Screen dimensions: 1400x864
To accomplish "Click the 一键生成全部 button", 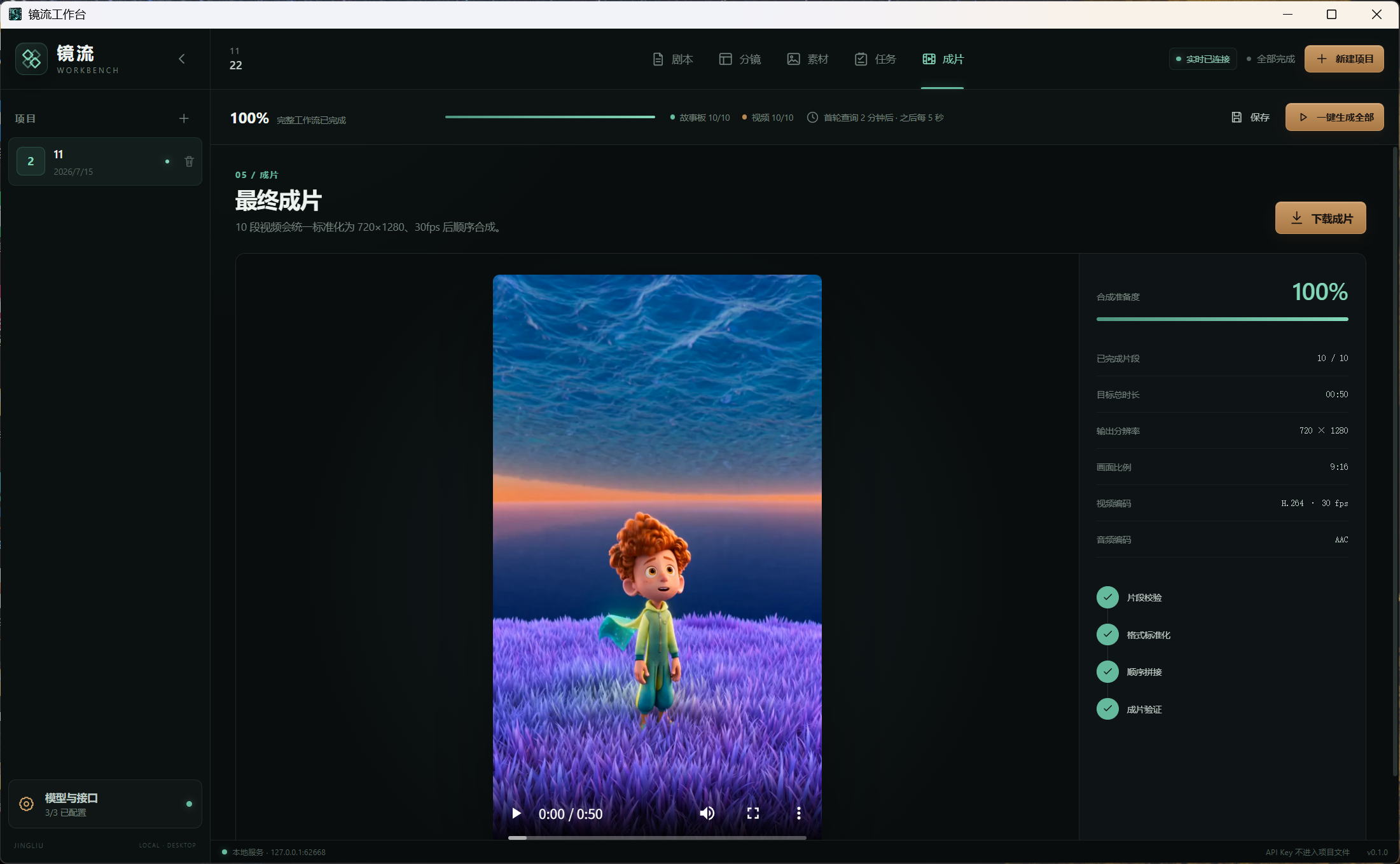I will click(1334, 118).
